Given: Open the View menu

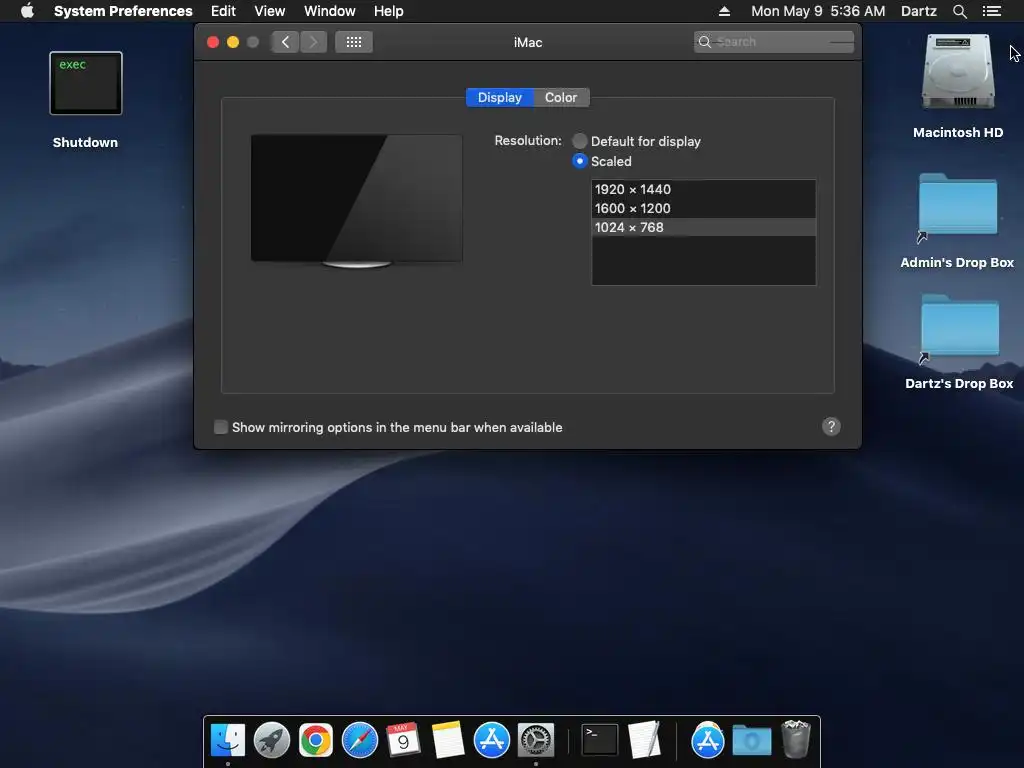Looking at the screenshot, I should pos(270,11).
